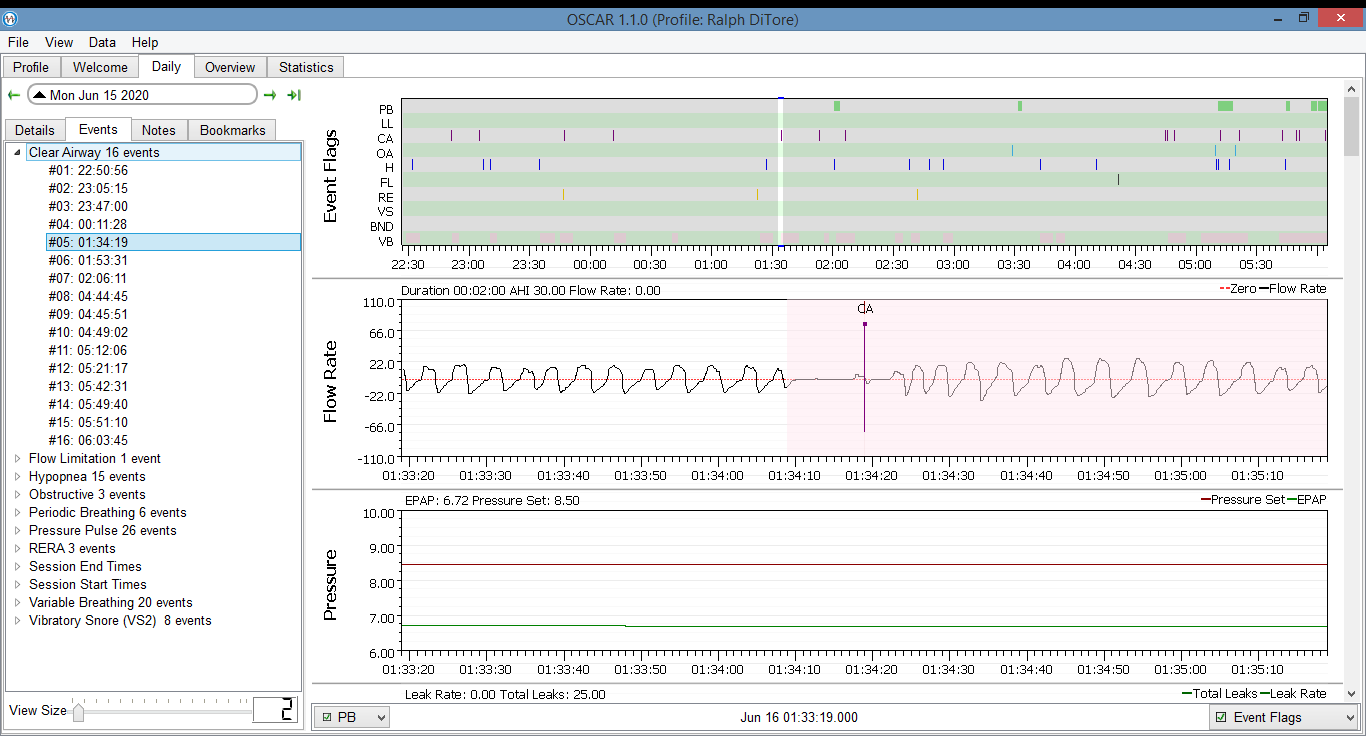Click the View Size slider handle

coord(78,711)
